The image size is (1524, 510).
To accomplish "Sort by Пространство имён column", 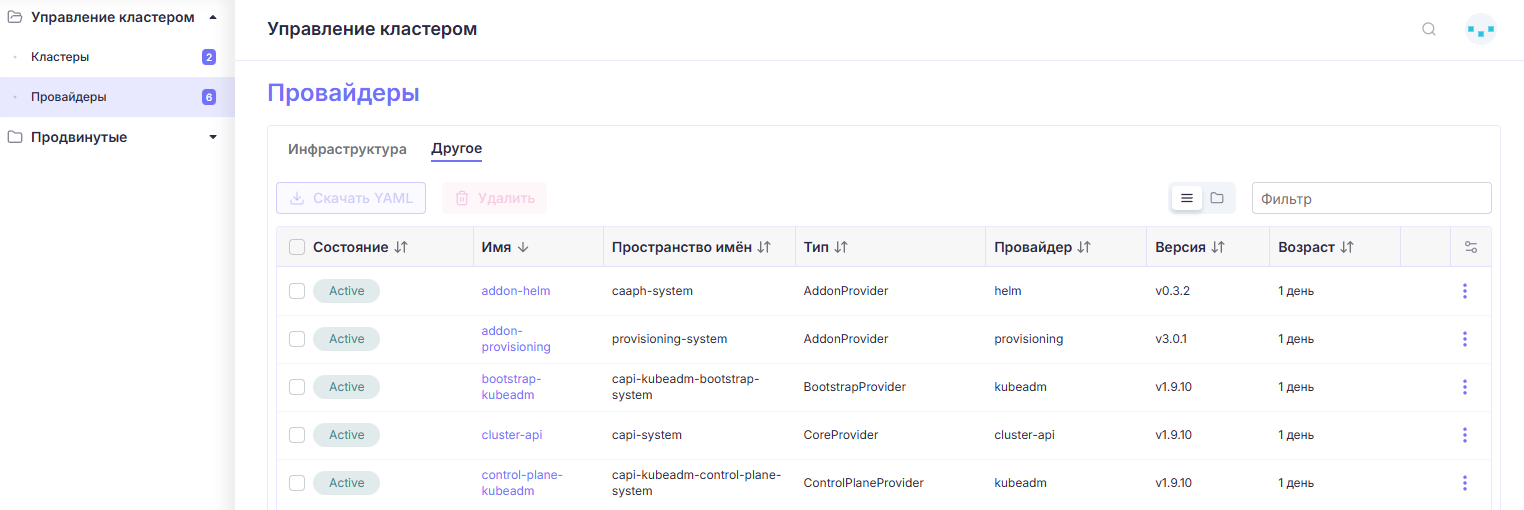I will 764,247.
